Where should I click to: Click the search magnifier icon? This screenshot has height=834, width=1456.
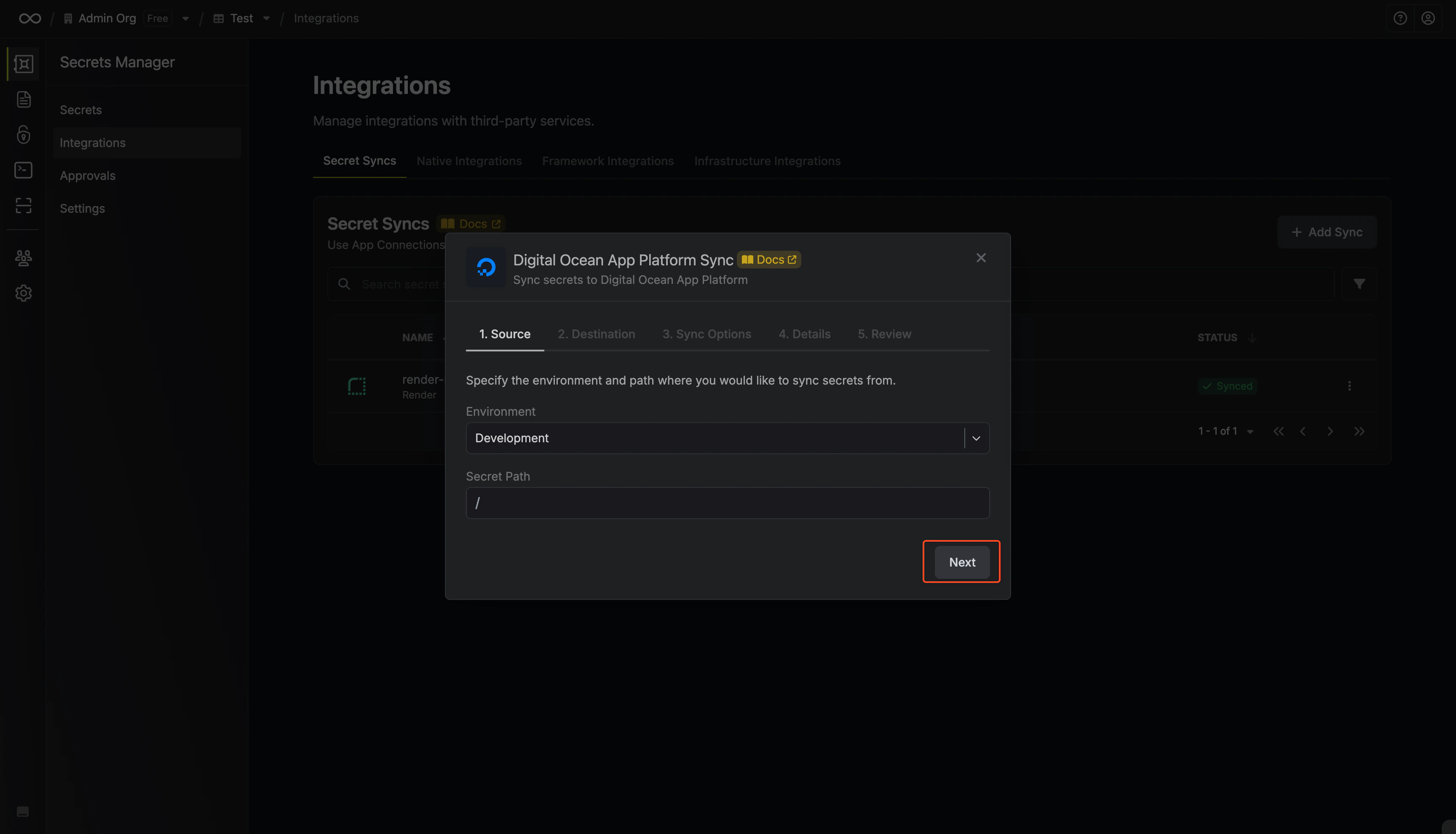[x=344, y=284]
